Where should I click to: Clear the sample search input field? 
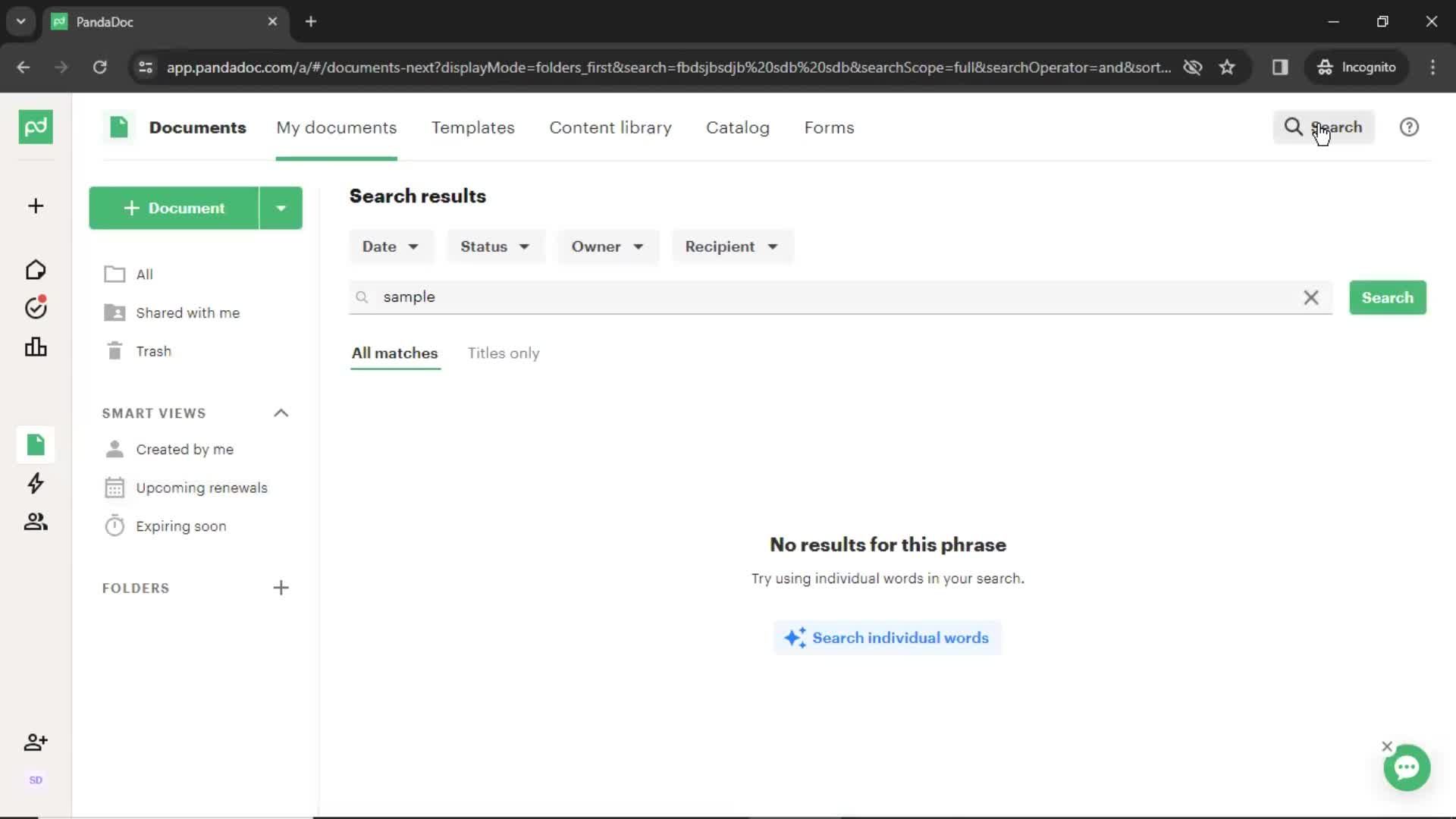(x=1310, y=297)
